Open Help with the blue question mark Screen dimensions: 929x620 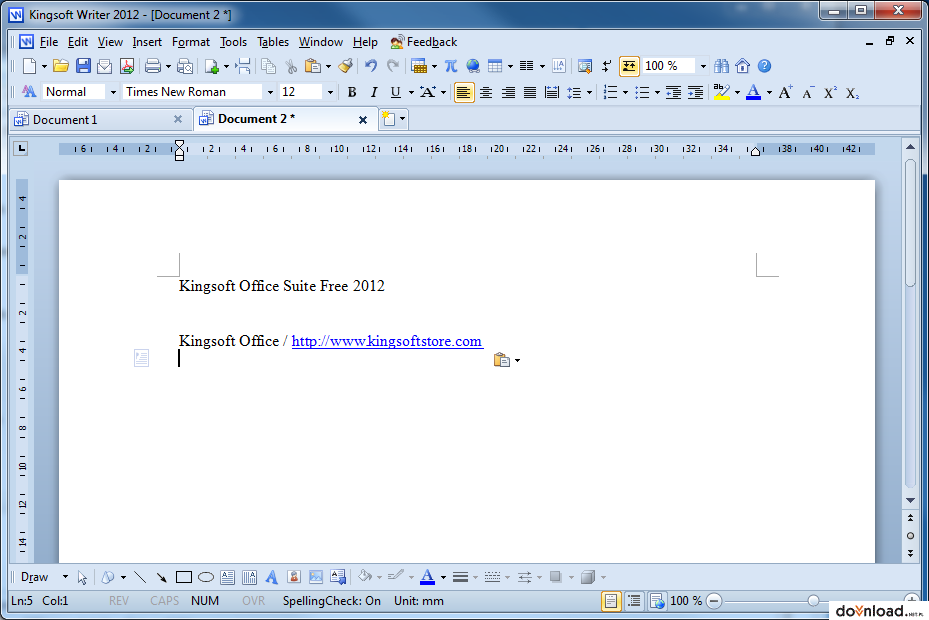(x=764, y=66)
